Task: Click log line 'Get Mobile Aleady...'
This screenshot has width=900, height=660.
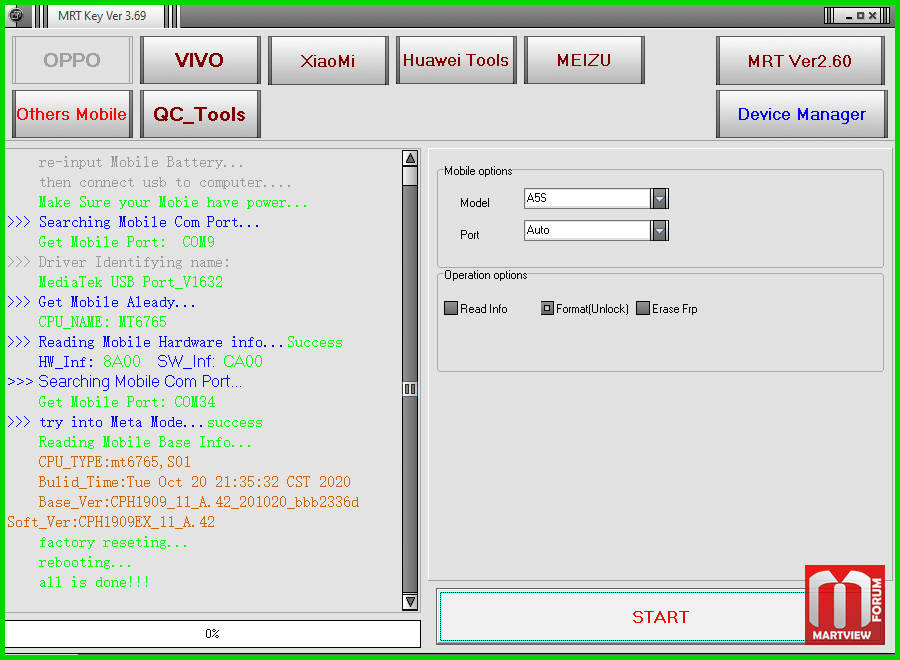Action: coord(117,302)
